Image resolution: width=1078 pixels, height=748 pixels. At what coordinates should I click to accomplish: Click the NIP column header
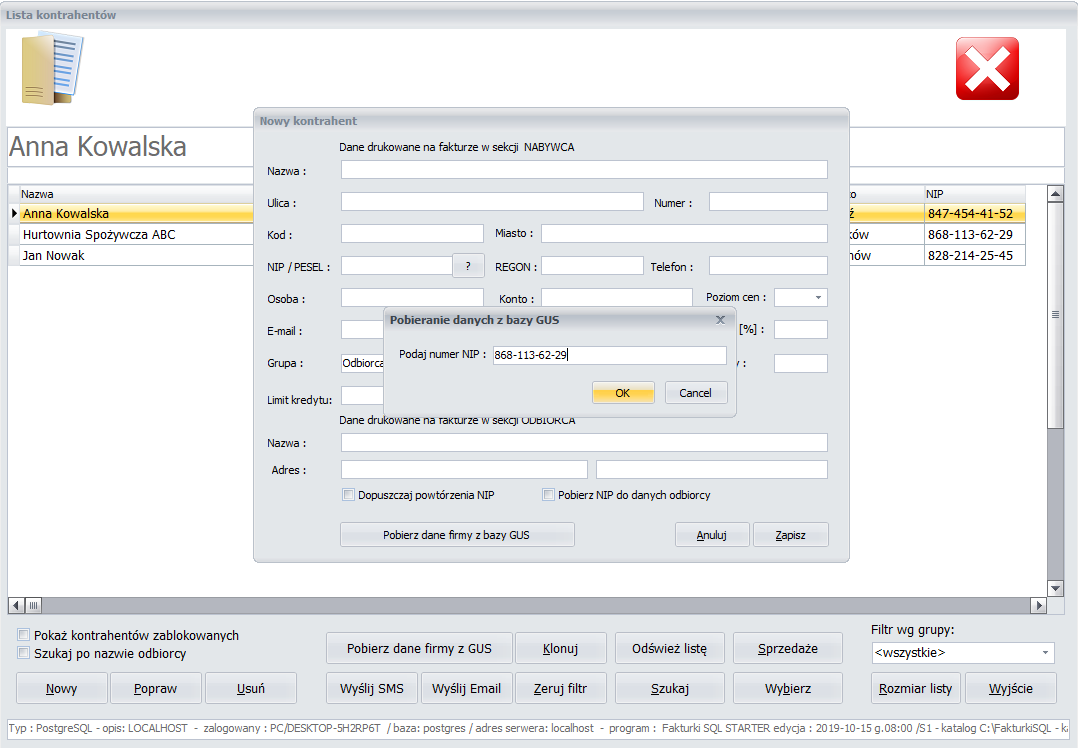(x=975, y=194)
